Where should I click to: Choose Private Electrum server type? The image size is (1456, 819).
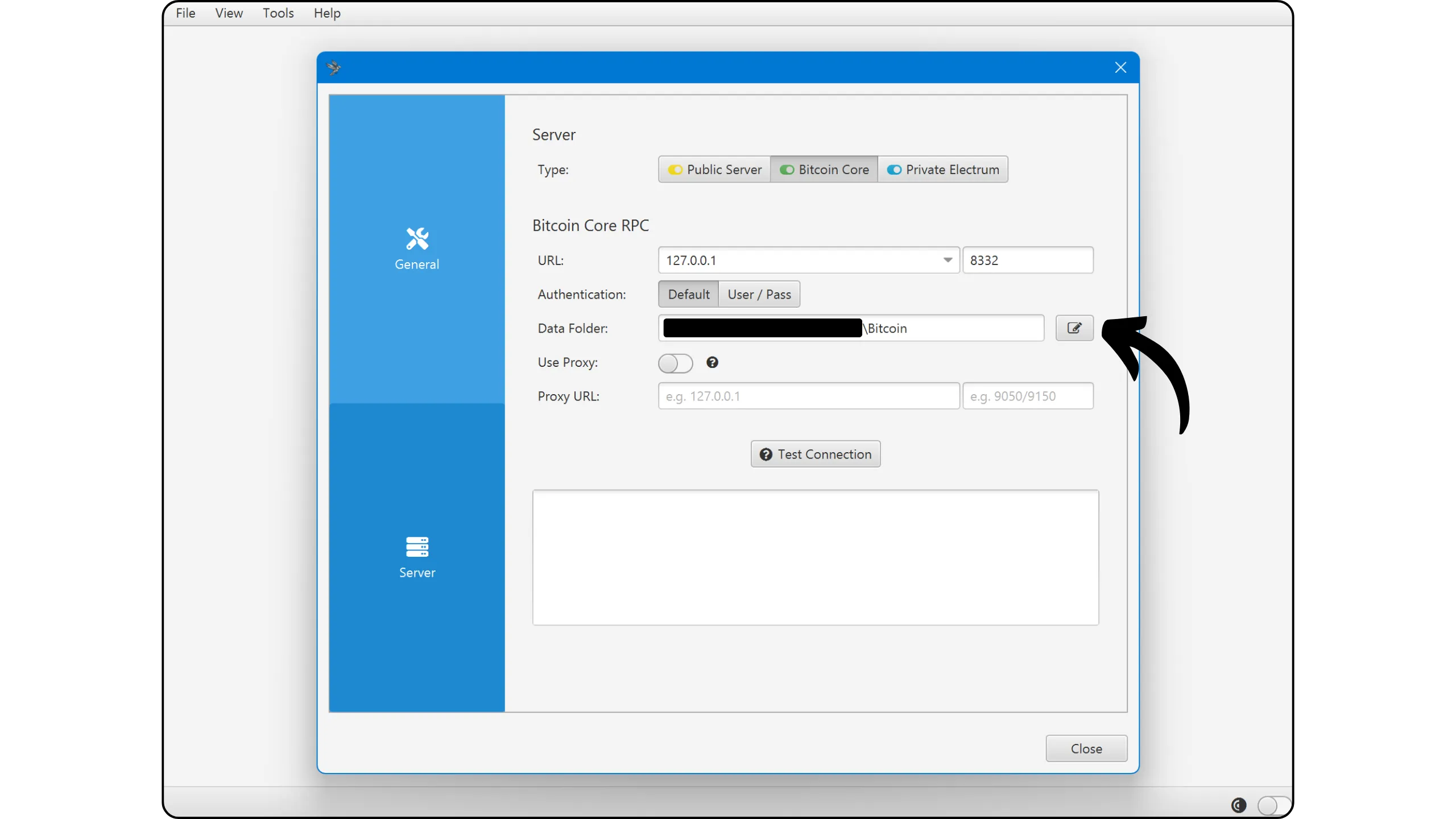pyautogui.click(x=943, y=169)
